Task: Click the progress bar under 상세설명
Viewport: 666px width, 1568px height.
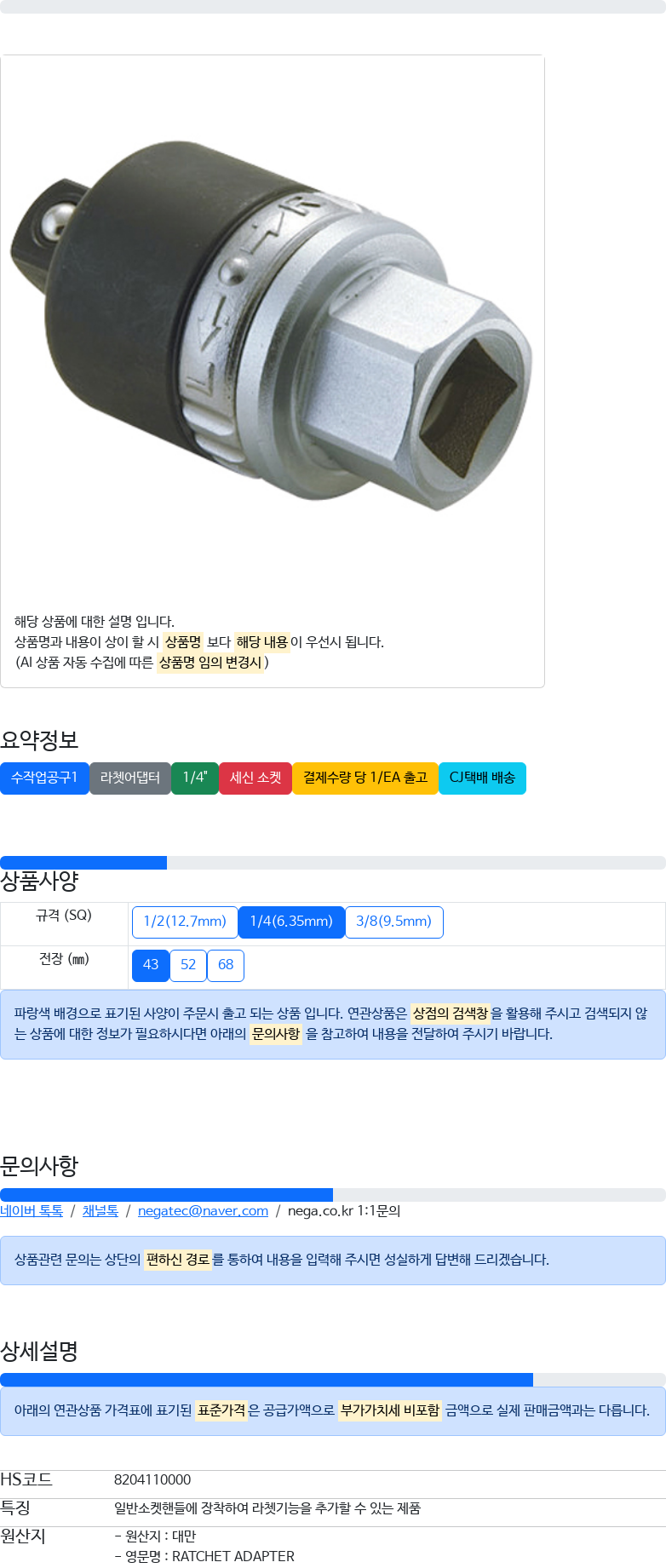Action: (333, 1380)
